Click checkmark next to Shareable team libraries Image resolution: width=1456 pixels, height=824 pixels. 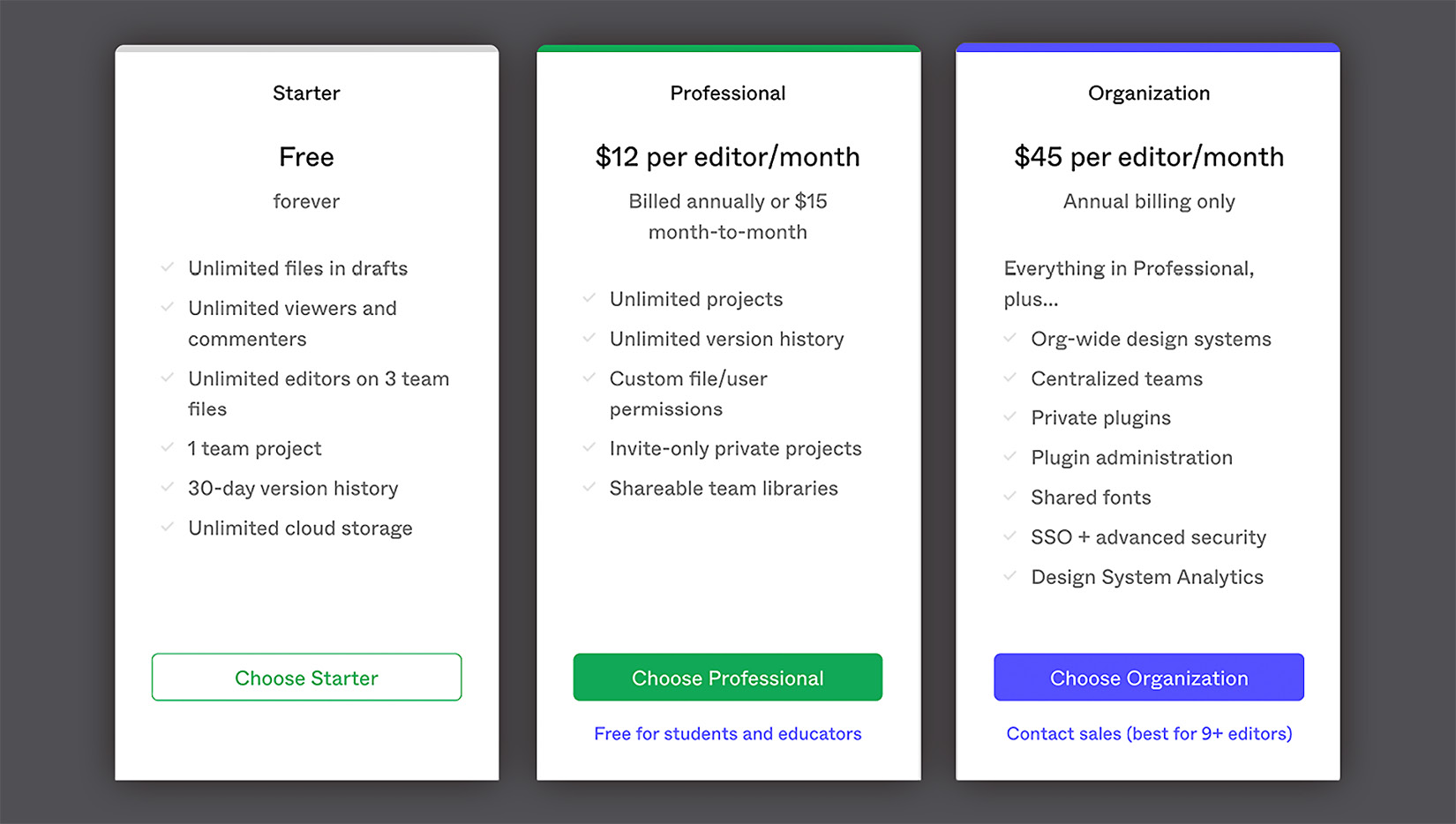pyautogui.click(x=589, y=487)
